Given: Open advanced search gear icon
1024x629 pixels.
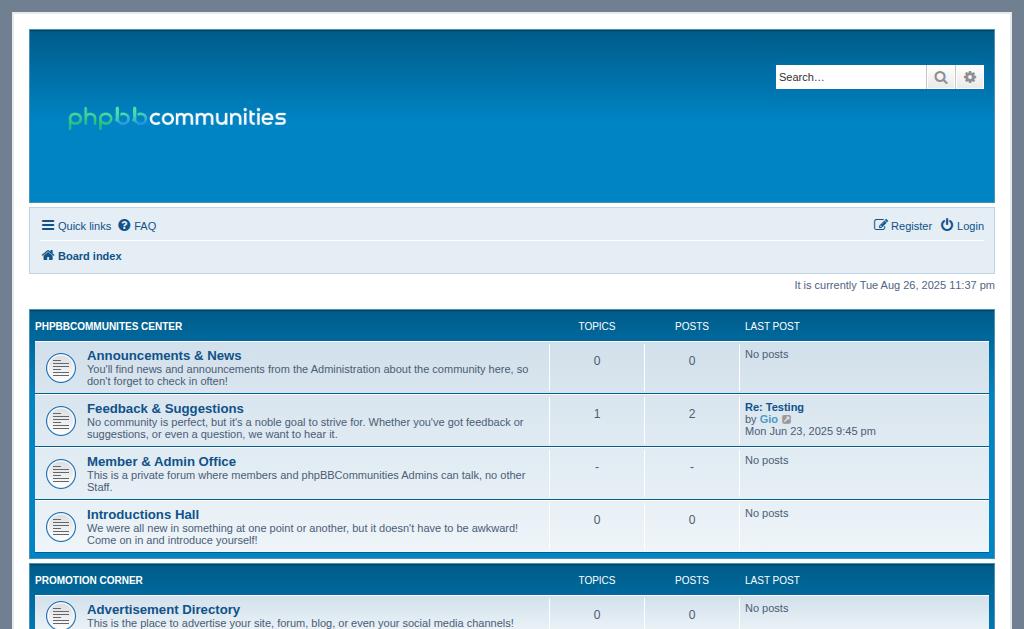Looking at the screenshot, I should point(970,77).
